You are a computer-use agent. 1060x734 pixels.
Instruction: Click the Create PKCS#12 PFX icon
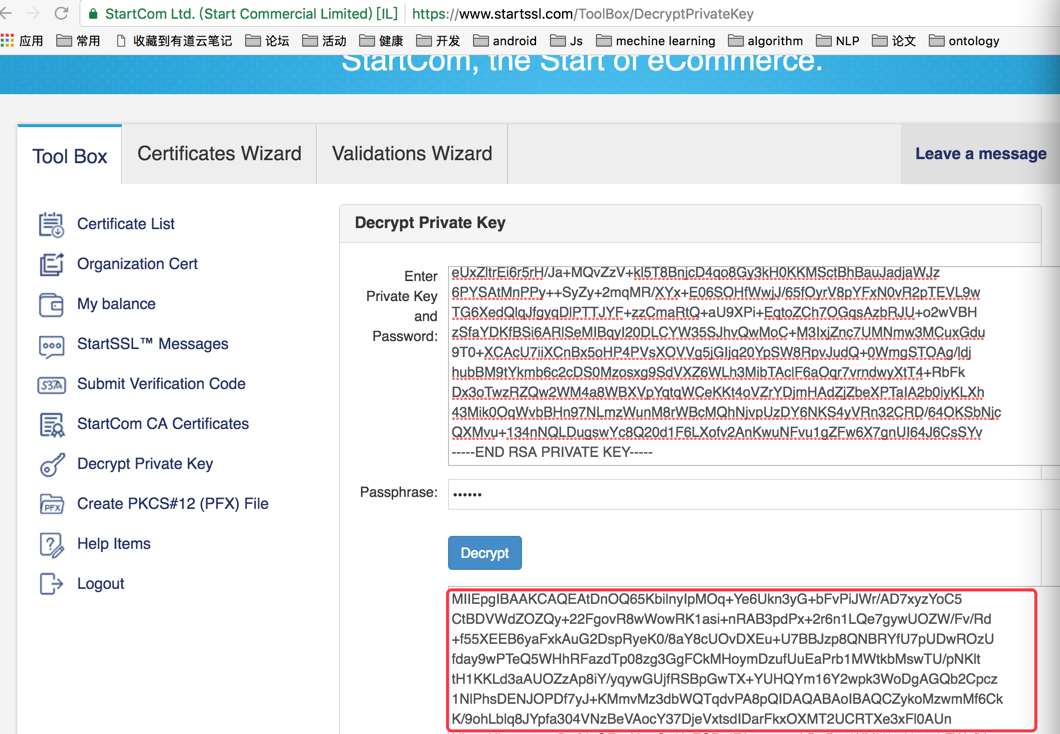51,504
